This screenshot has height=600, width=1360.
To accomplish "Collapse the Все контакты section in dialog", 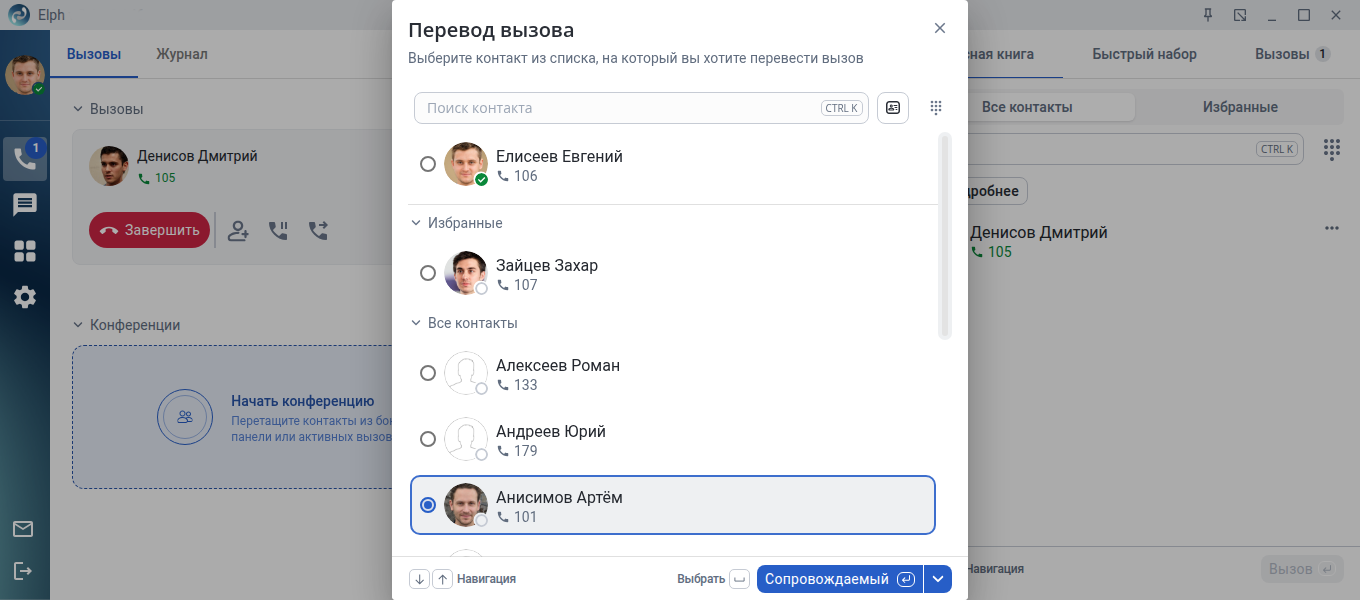I will (x=416, y=323).
